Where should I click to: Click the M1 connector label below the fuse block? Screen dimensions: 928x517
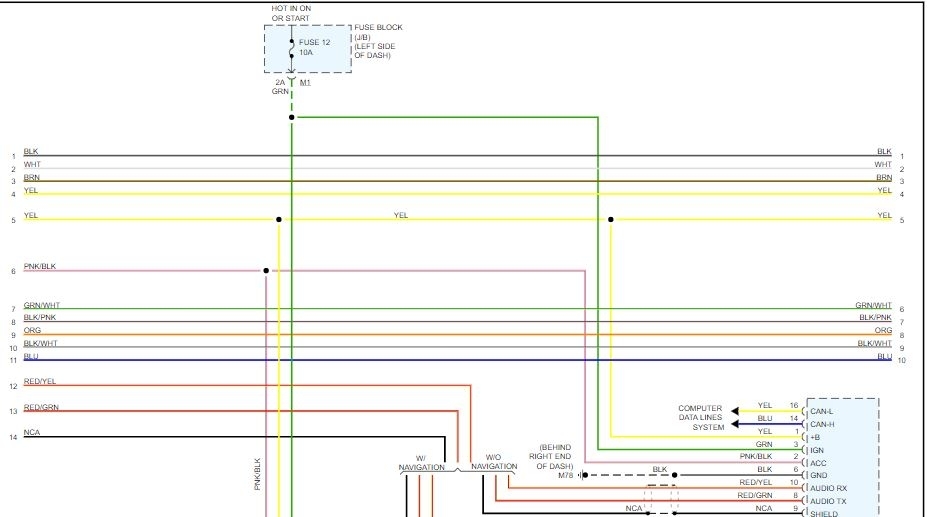click(x=306, y=82)
